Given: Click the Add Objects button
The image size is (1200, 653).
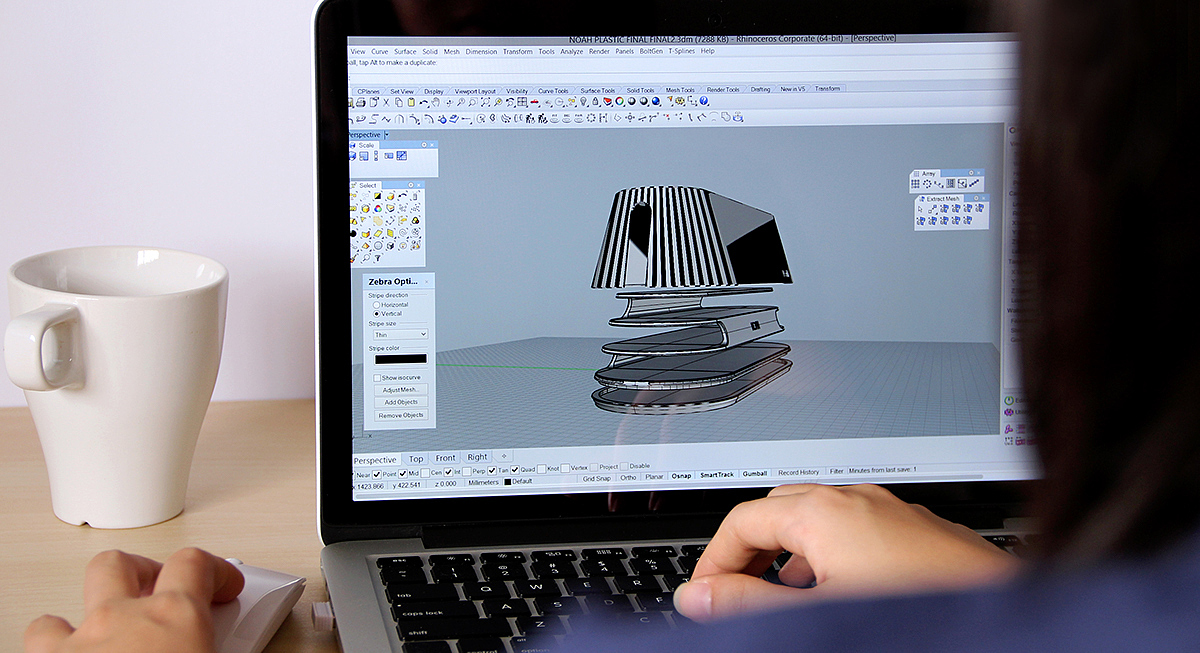Looking at the screenshot, I should point(400,402).
